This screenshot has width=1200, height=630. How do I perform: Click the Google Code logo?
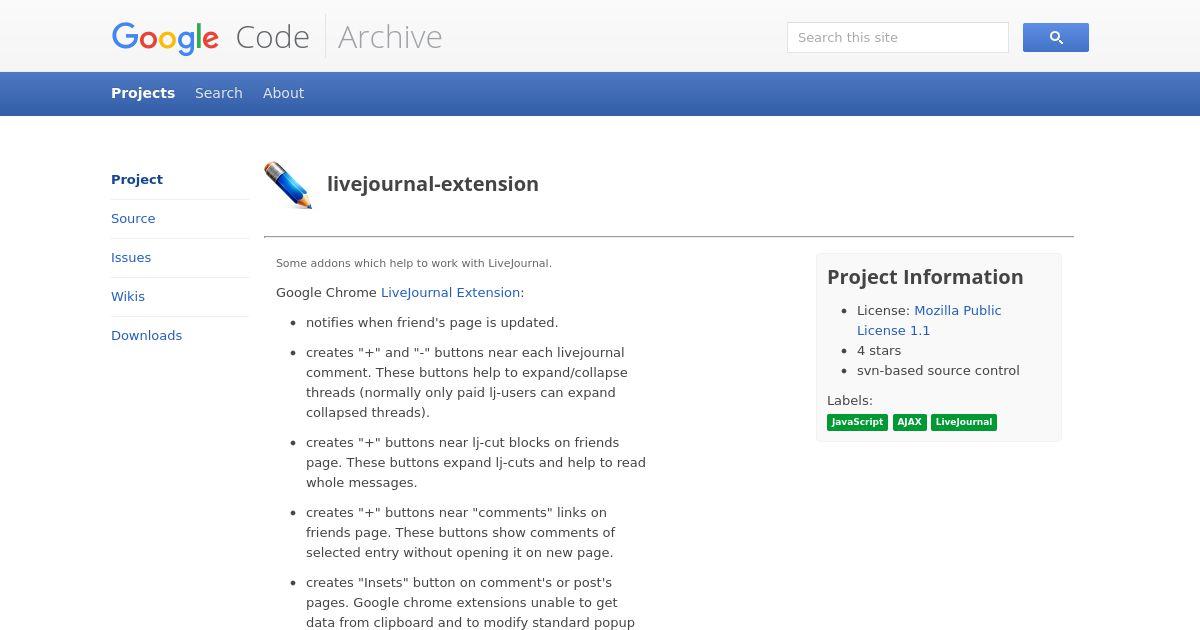211,37
